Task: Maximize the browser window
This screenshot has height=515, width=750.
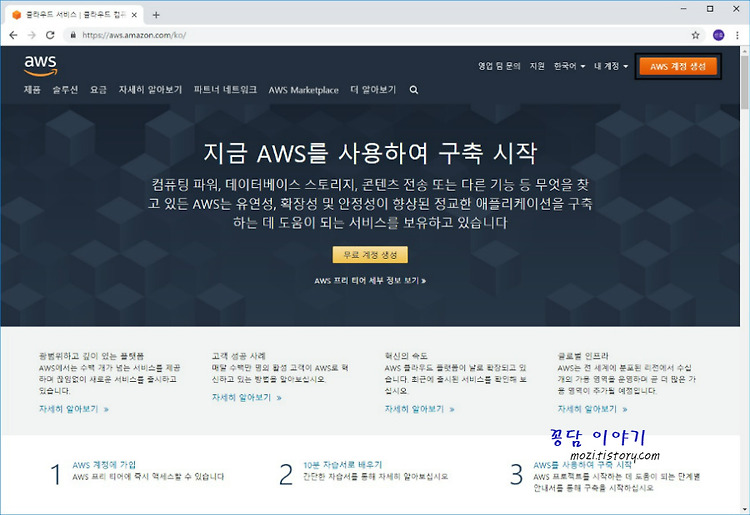Action: click(x=710, y=9)
